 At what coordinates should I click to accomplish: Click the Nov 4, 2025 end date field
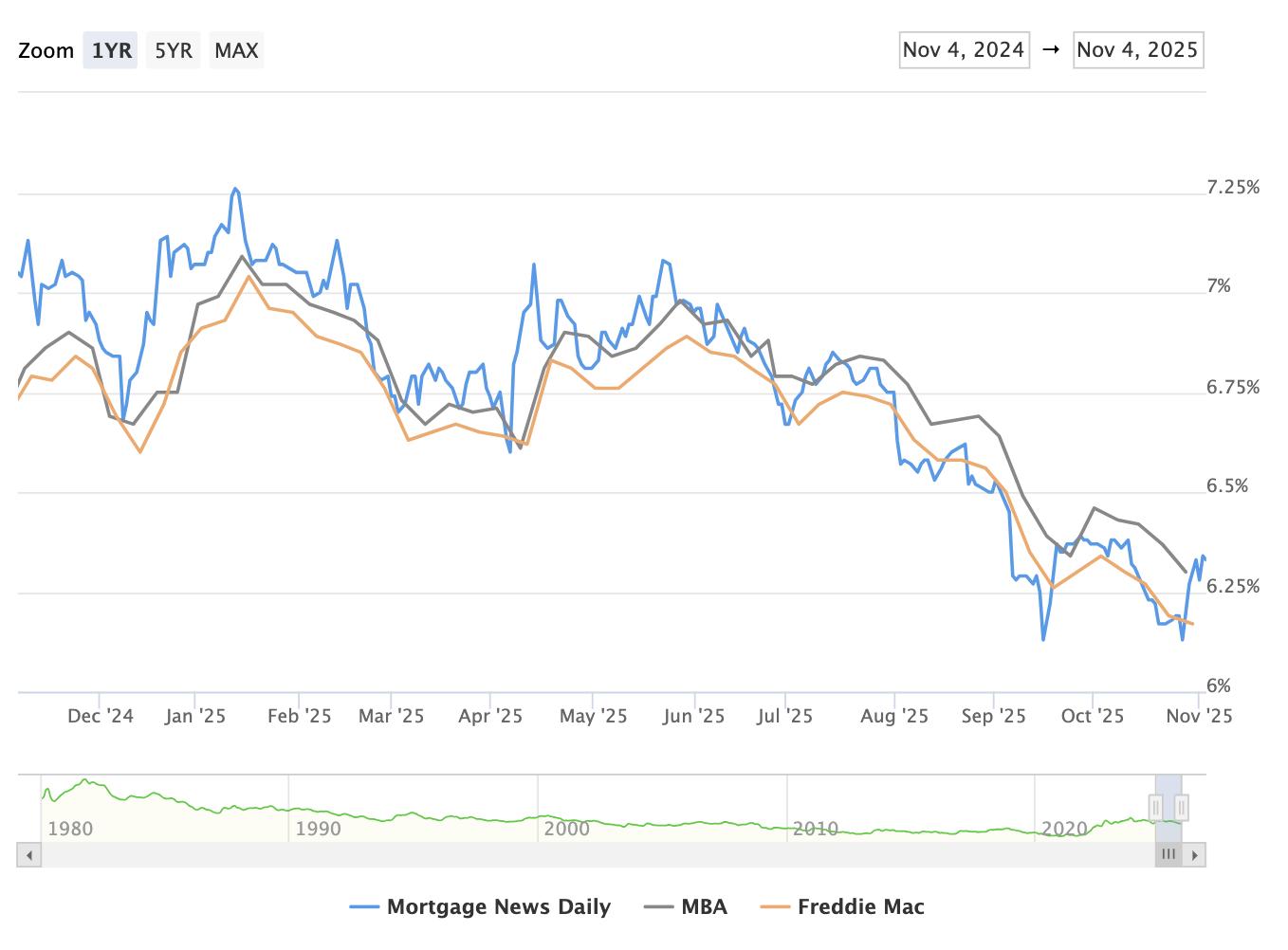point(1137,50)
